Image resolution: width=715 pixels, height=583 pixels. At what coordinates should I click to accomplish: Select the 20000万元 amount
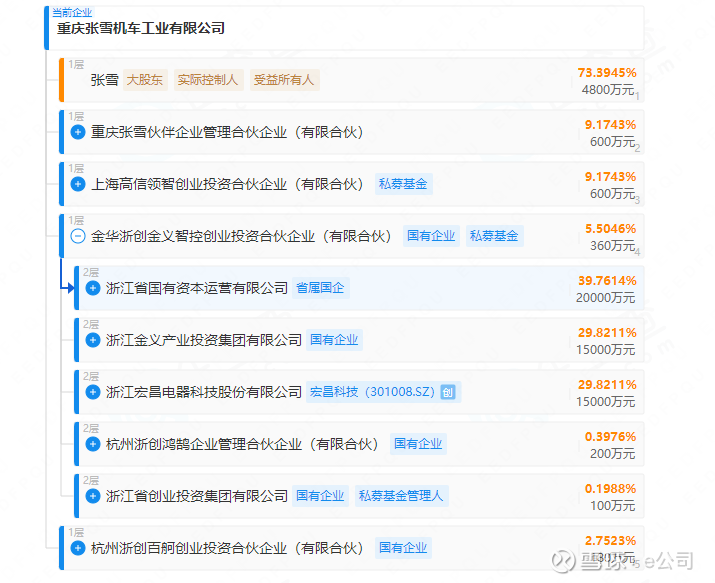click(606, 298)
